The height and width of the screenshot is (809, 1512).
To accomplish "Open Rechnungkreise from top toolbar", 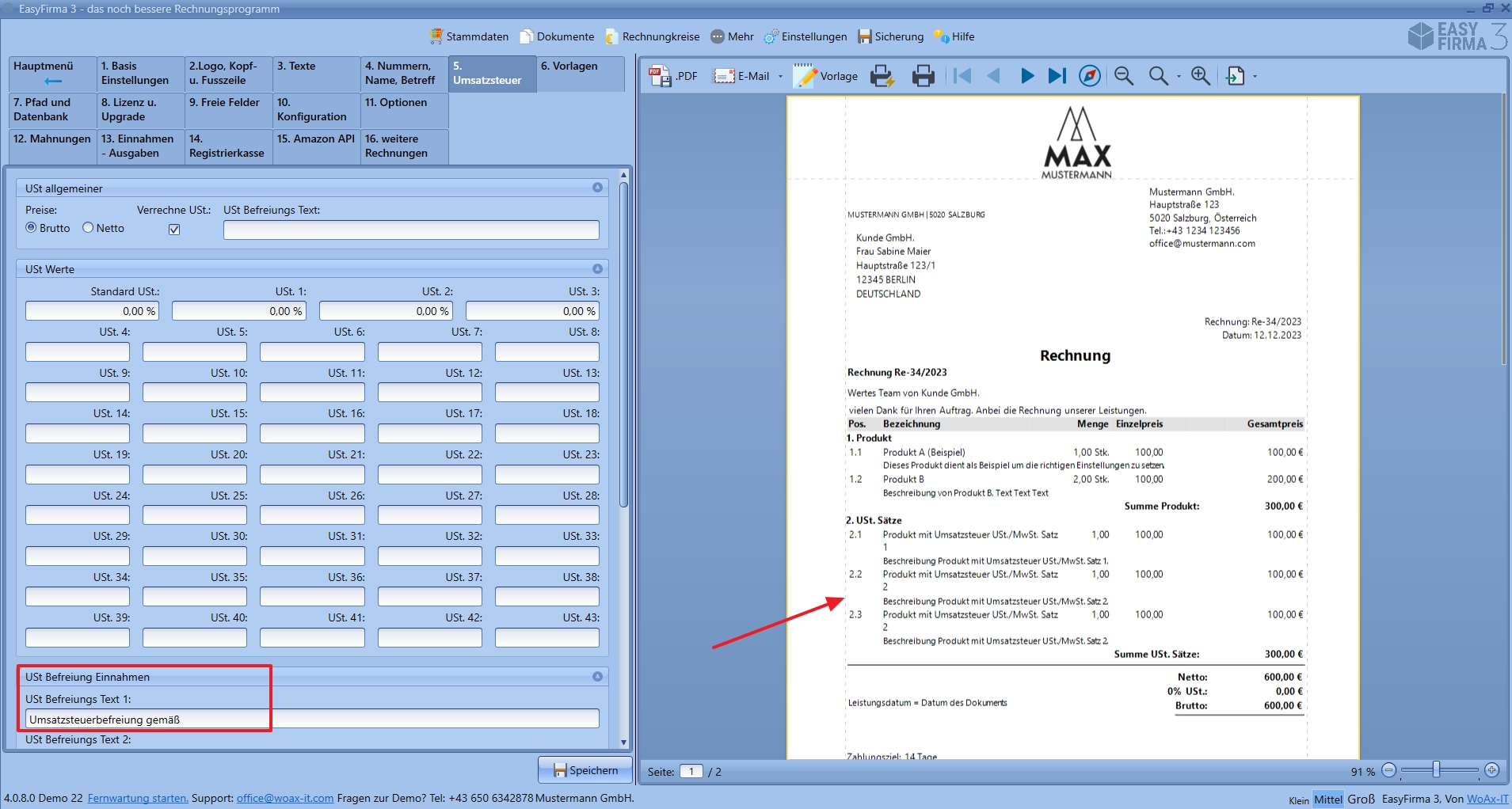I will [x=653, y=36].
